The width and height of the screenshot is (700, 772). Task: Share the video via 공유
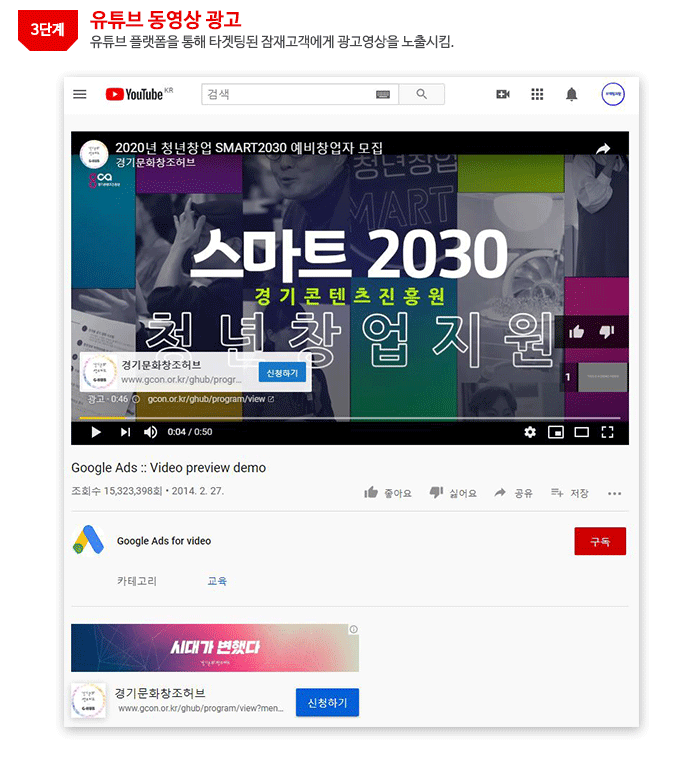[513, 493]
